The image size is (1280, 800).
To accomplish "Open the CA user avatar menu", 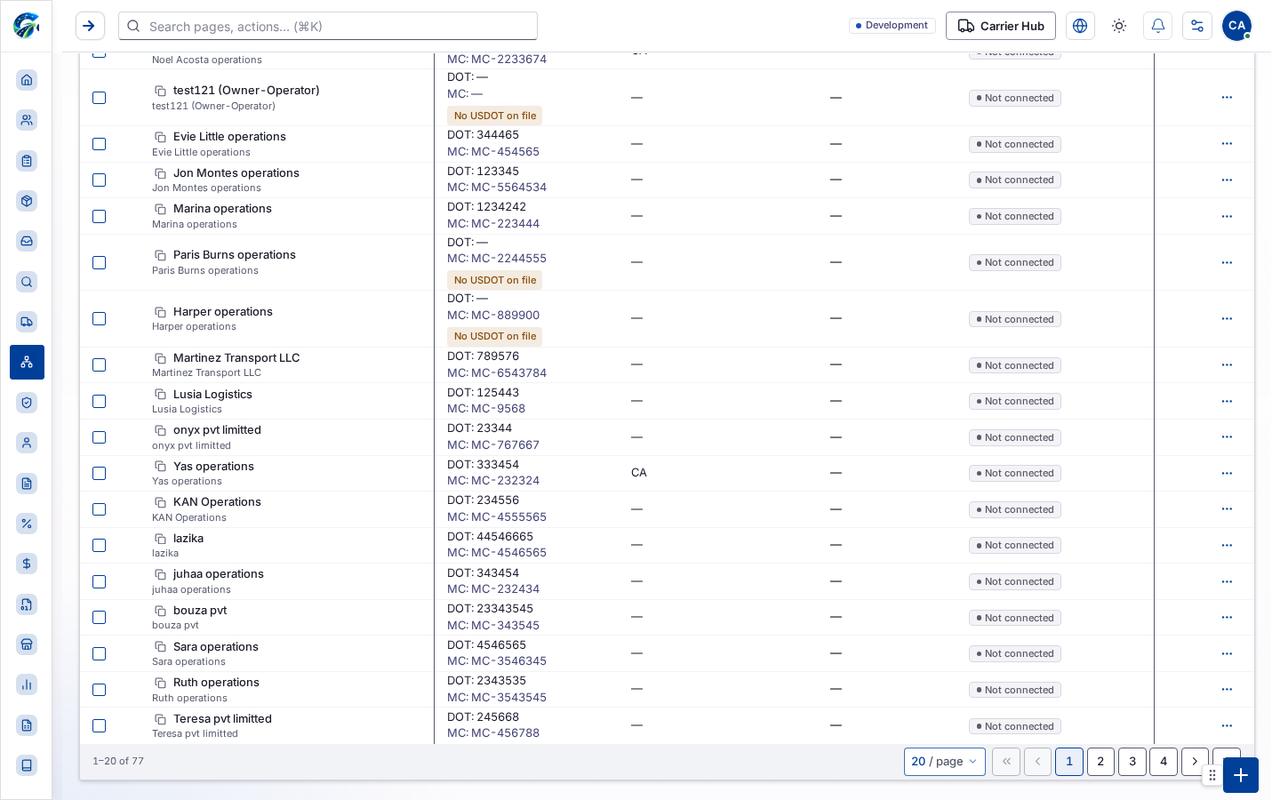I will pyautogui.click(x=1237, y=26).
